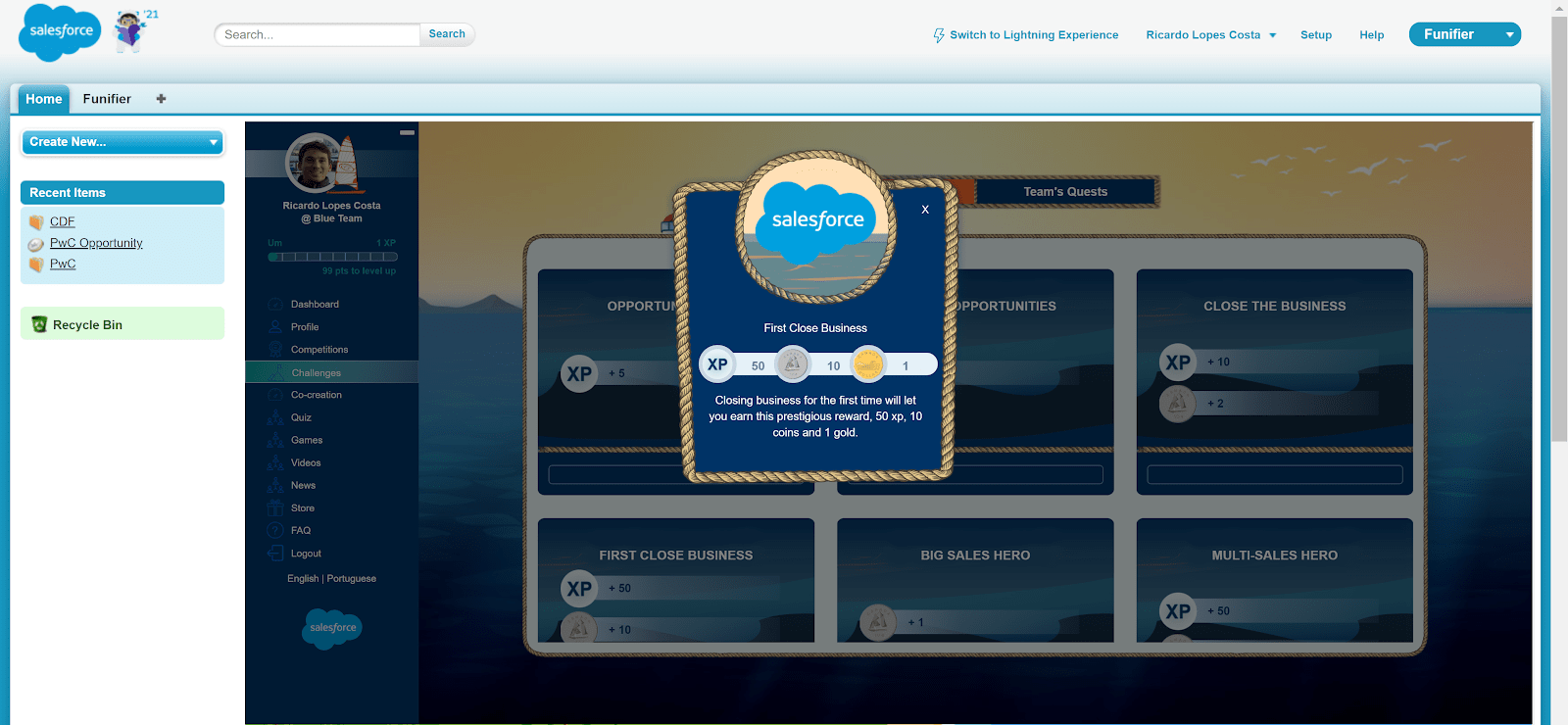1568x725 pixels.
Task: Switch to the Funifier tab
Action: (x=107, y=99)
